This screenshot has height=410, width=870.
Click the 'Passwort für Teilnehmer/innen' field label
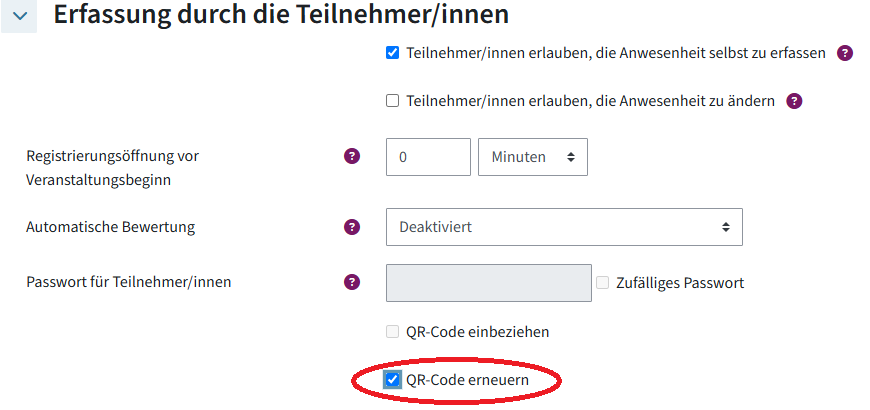pyautogui.click(x=128, y=282)
